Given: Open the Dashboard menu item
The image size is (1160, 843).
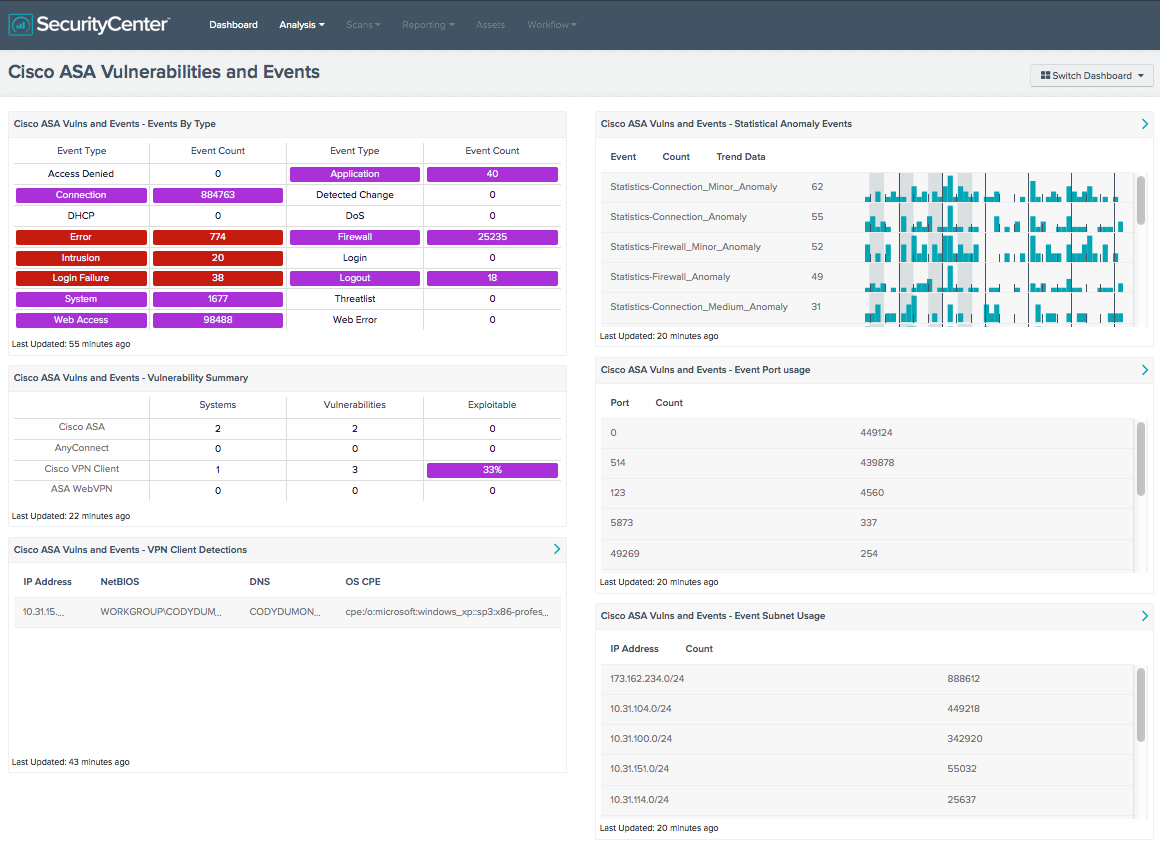Looking at the screenshot, I should pyautogui.click(x=233, y=24).
